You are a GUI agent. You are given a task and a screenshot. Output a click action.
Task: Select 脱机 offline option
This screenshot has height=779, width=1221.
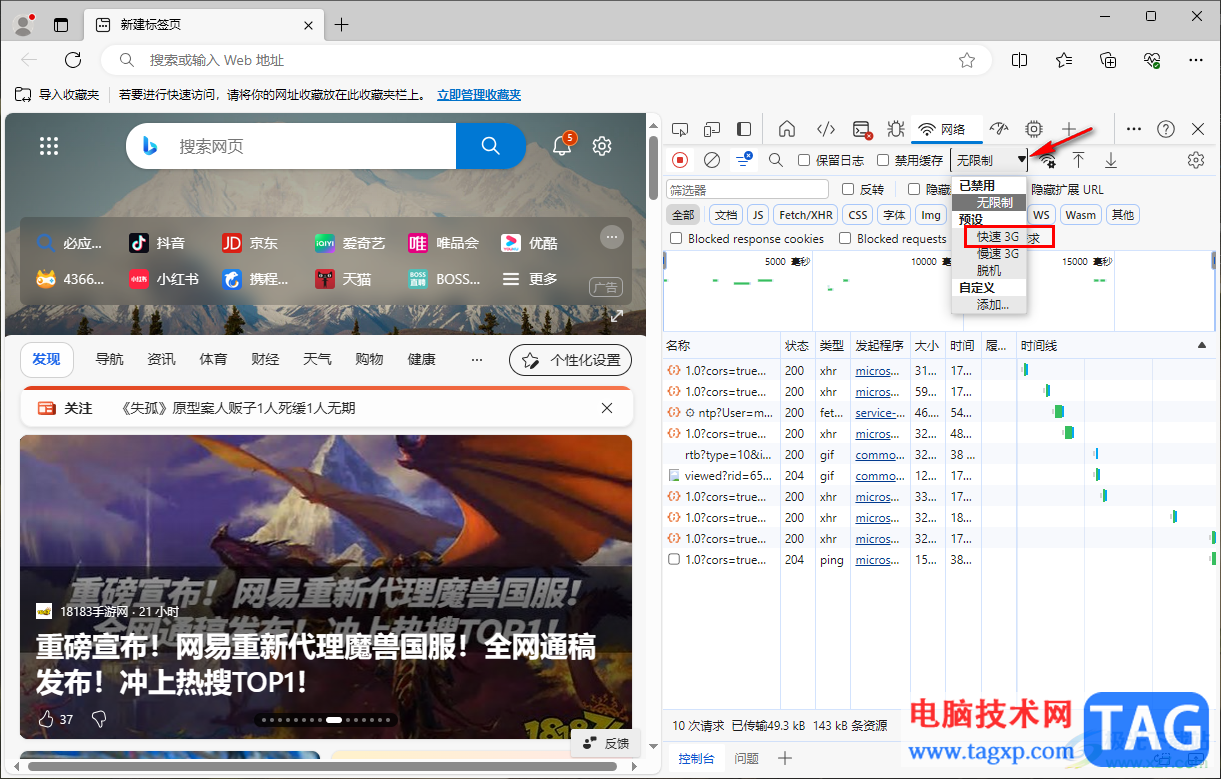point(989,271)
